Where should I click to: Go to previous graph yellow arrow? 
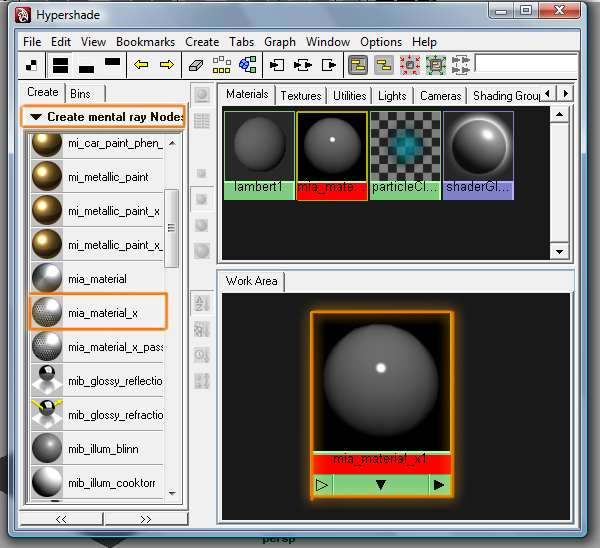point(141,65)
